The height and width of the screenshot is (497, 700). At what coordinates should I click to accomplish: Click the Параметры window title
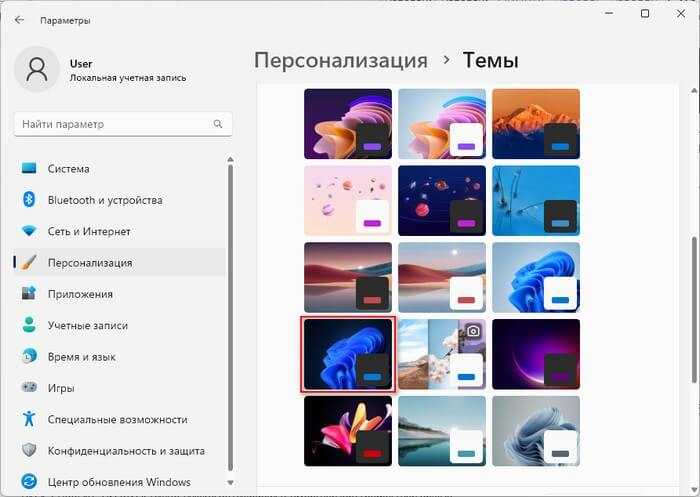65,21
